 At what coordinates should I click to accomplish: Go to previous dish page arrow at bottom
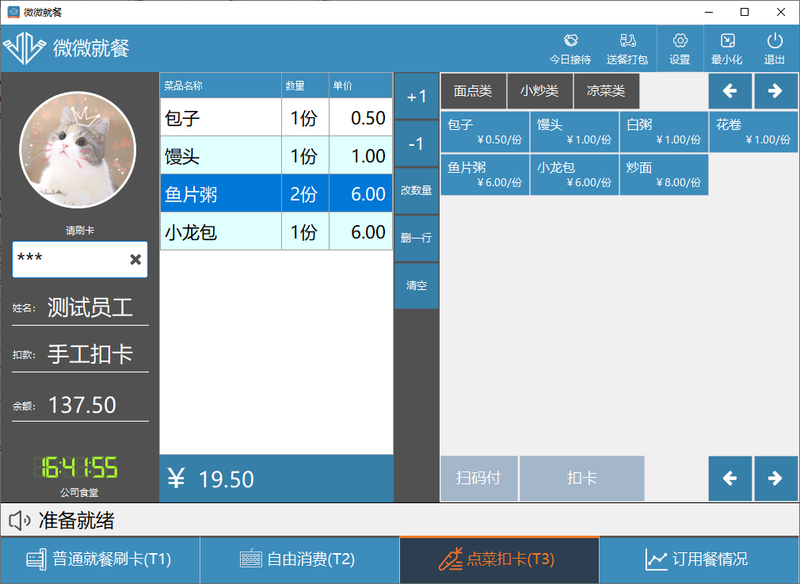tap(730, 478)
